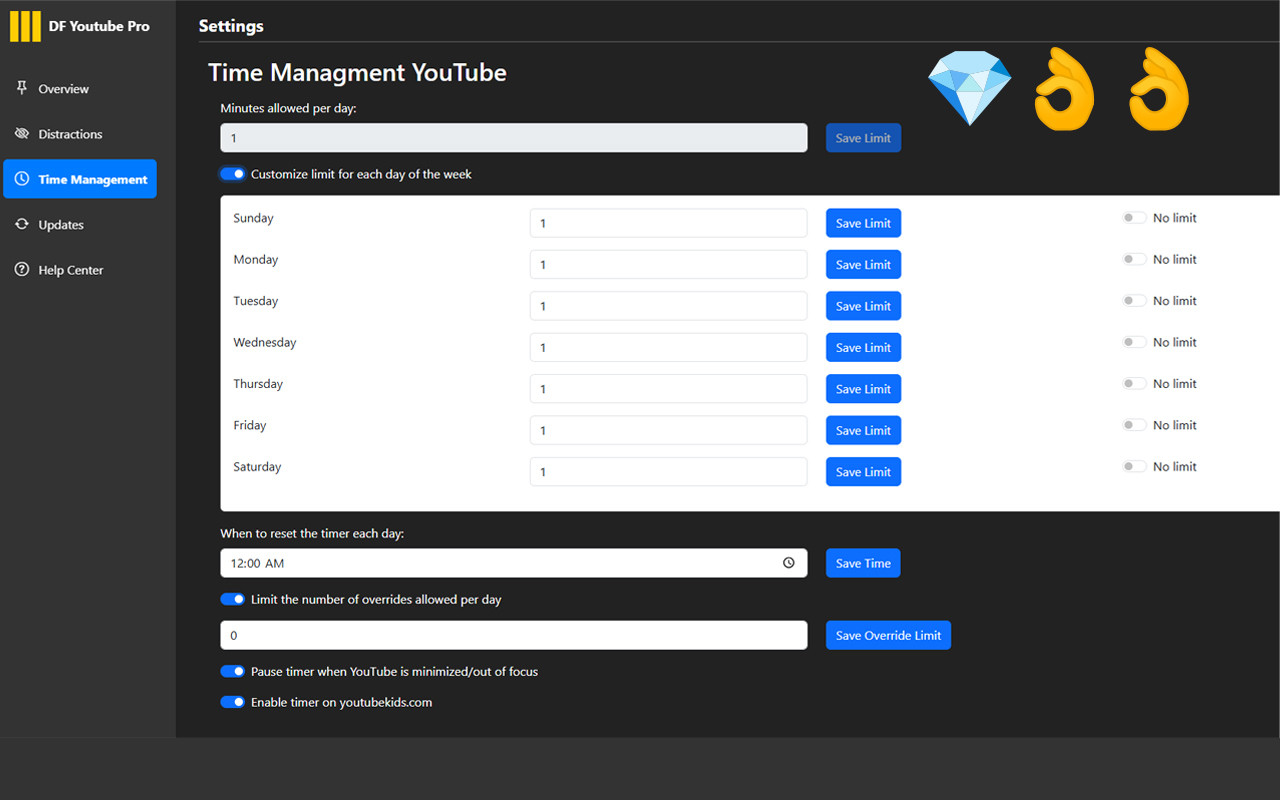This screenshot has width=1280, height=800.
Task: Click the DF Youtube Pro logo icon
Action: click(x=25, y=26)
